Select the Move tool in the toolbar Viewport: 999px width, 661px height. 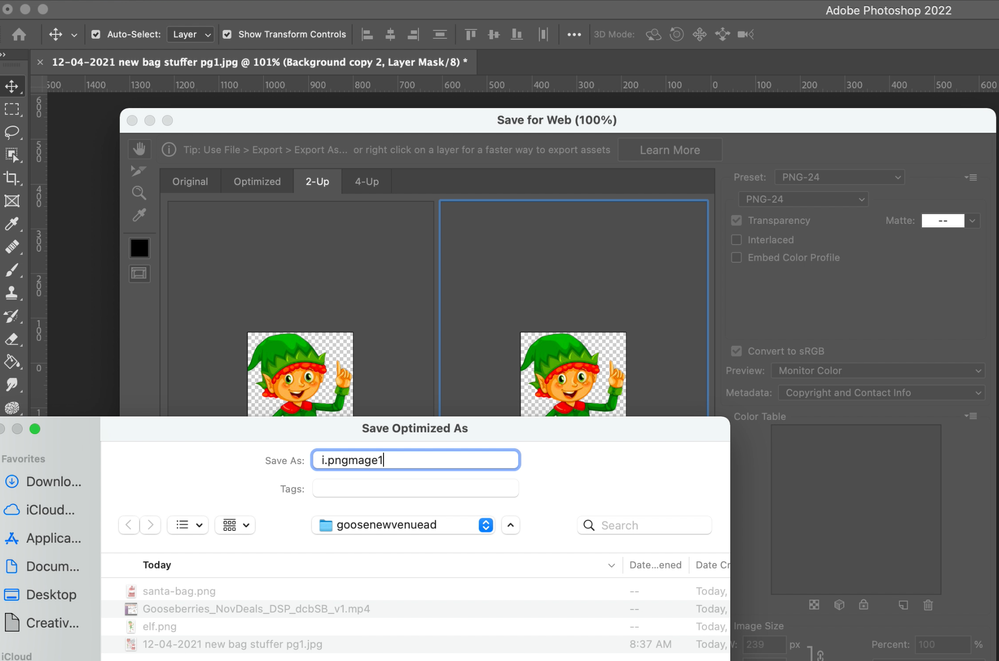click(12, 87)
